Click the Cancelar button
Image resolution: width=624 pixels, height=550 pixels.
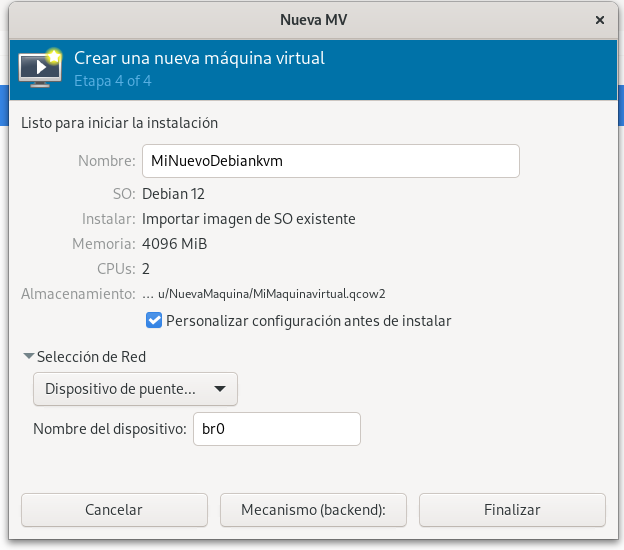point(114,510)
